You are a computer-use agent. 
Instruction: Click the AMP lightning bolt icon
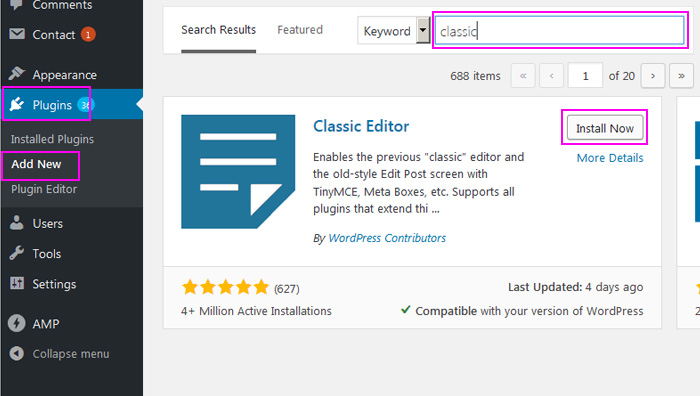pyautogui.click(x=17, y=323)
